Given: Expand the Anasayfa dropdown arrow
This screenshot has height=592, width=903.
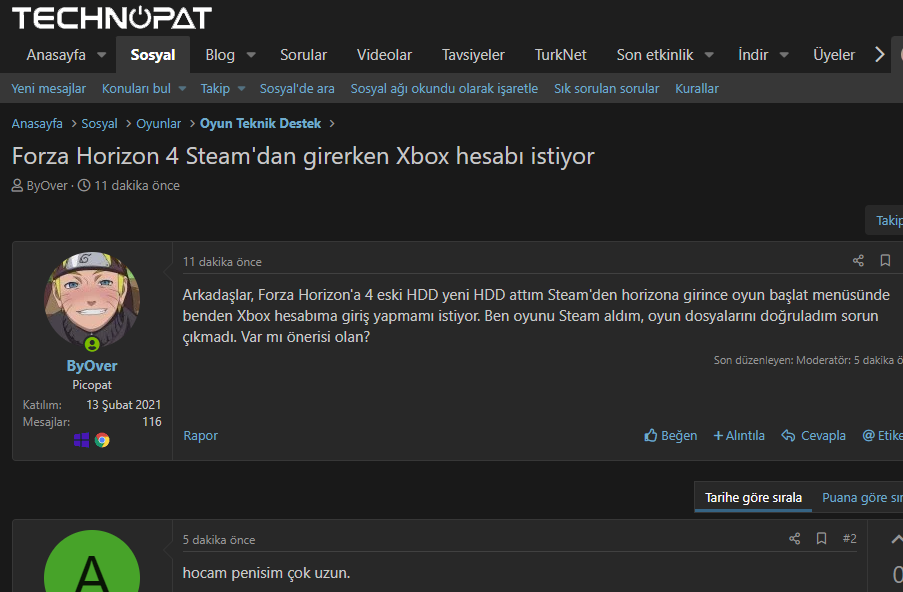Looking at the screenshot, I should point(101,55).
